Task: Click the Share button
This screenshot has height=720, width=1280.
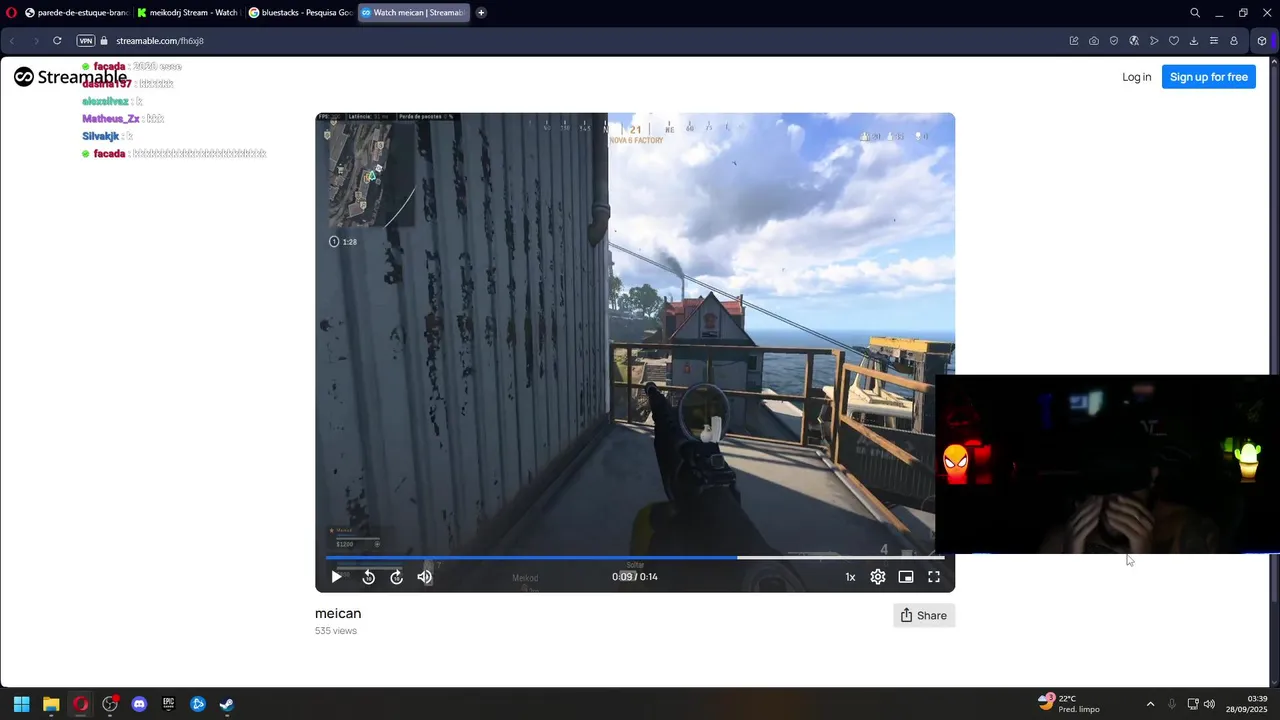Action: [924, 615]
